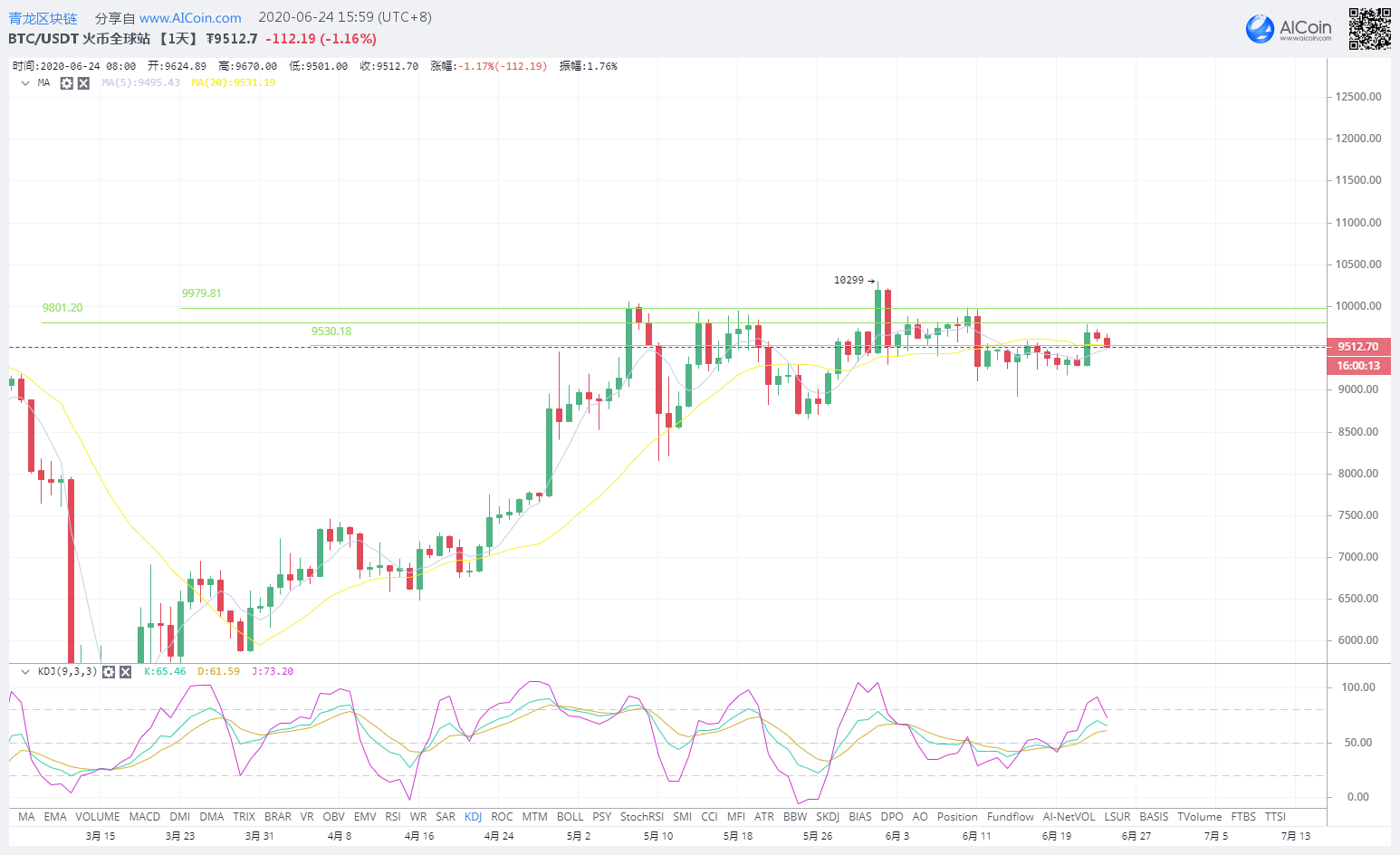The width and height of the screenshot is (1400, 855).
Task: Switch to the DMI indicator tab
Action: (180, 817)
